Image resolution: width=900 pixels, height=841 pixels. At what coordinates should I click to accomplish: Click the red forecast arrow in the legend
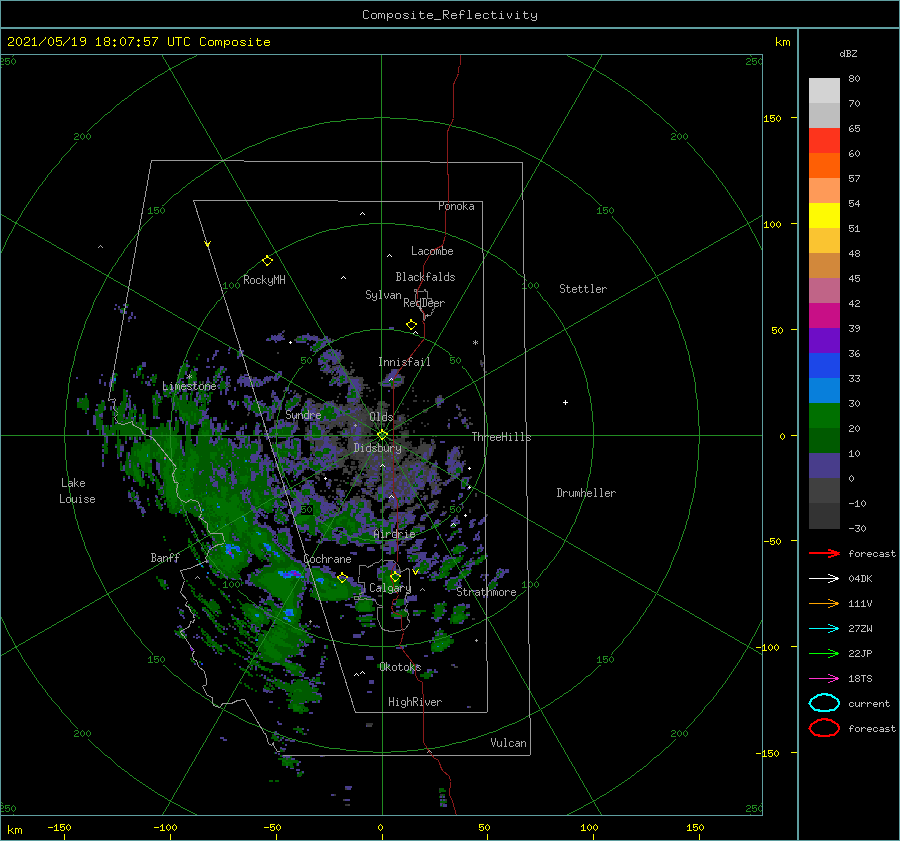pyautogui.click(x=824, y=553)
